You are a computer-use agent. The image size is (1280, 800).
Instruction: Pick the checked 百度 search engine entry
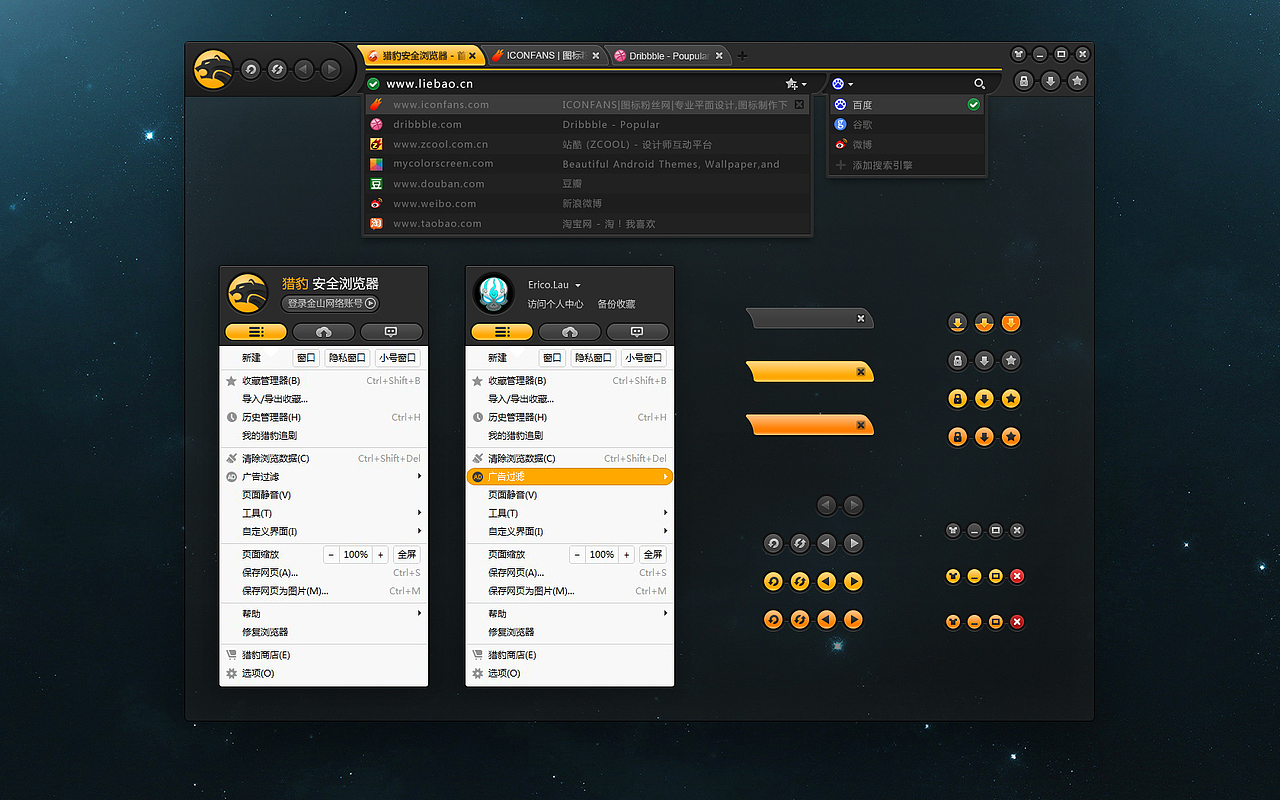[x=906, y=105]
